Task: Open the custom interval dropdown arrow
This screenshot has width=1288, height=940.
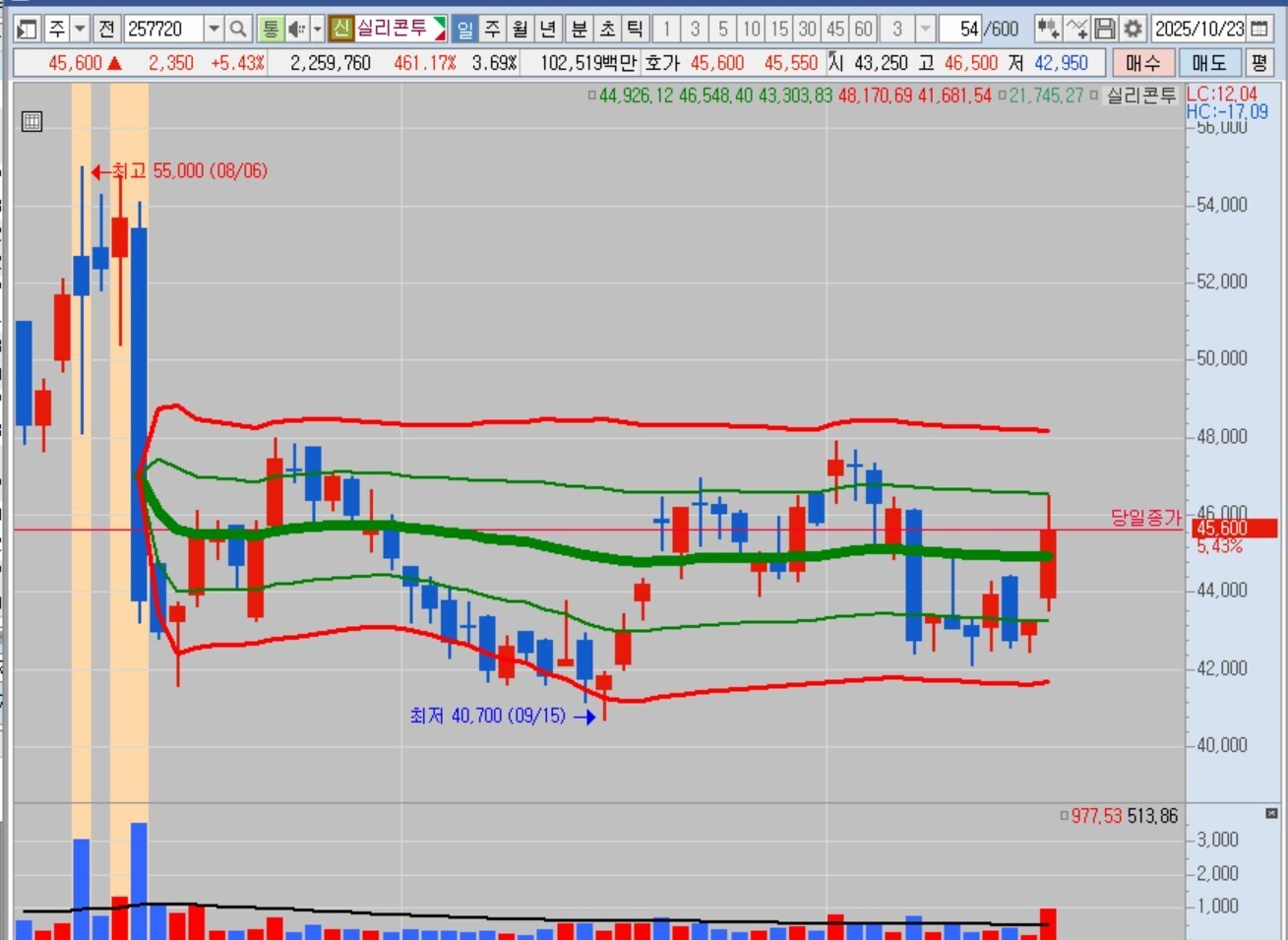Action: [x=925, y=29]
